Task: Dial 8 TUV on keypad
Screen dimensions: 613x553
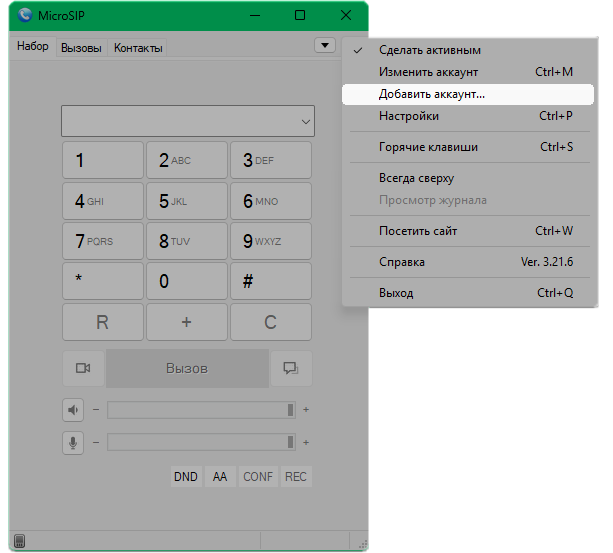Action: tap(187, 241)
